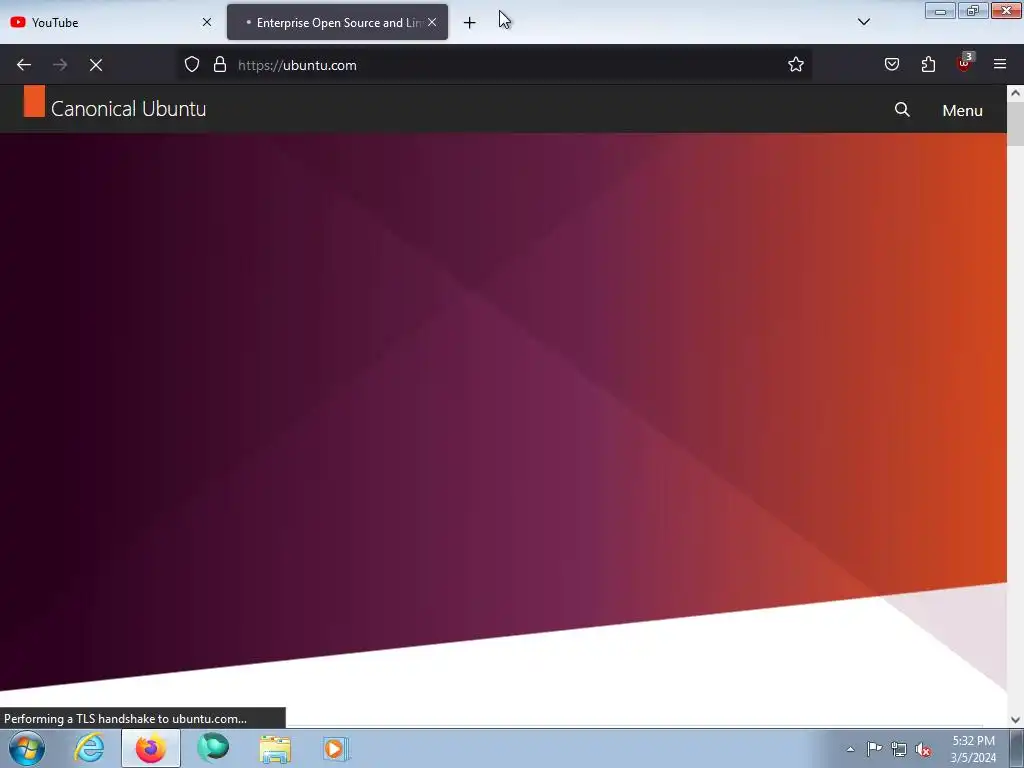The image size is (1024, 768).
Task: Open Firefox application hamburger menu
Action: pos(1000,65)
